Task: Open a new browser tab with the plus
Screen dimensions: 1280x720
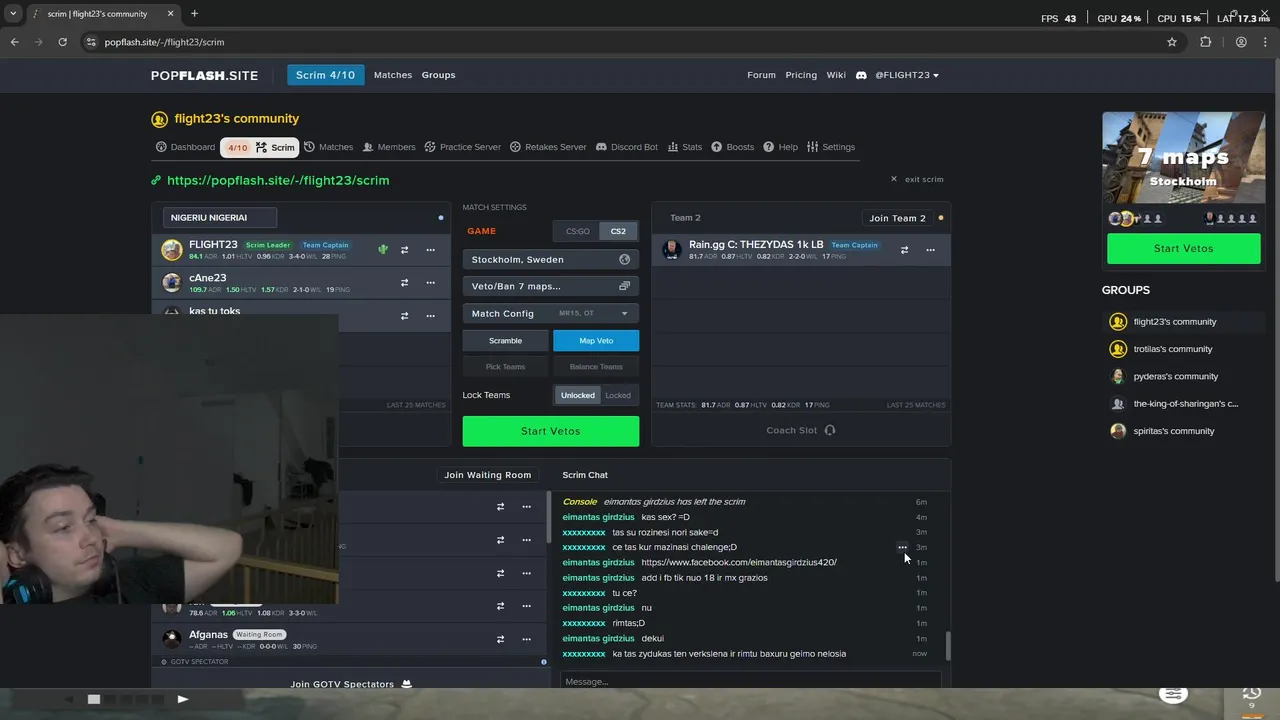Action: (x=194, y=14)
